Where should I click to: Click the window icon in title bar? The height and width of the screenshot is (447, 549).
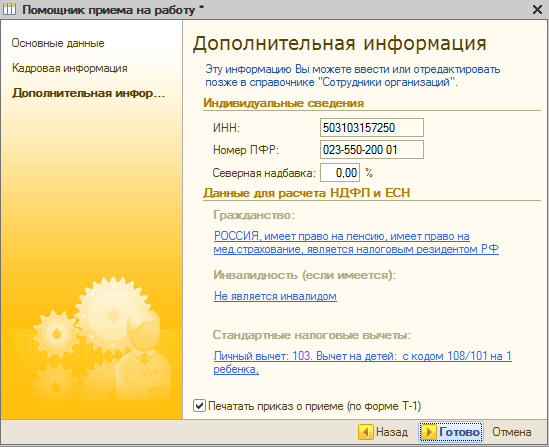coord(9,9)
